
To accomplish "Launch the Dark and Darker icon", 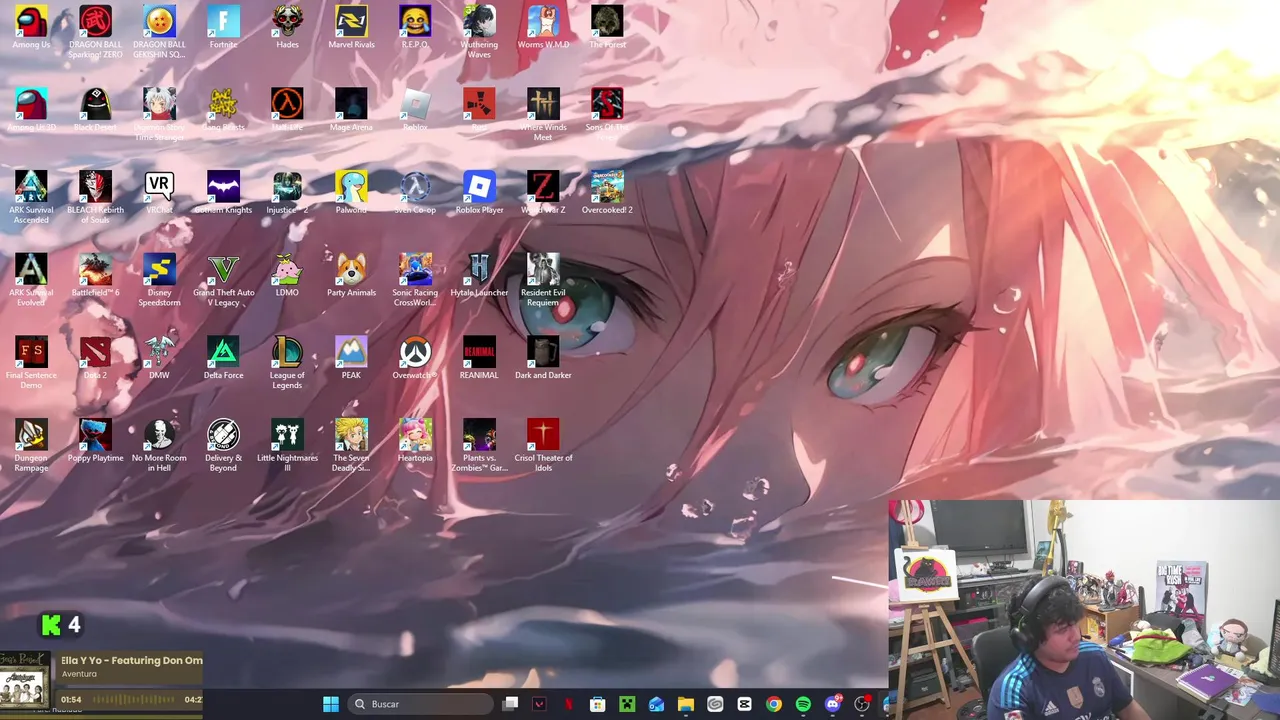I will point(543,359).
